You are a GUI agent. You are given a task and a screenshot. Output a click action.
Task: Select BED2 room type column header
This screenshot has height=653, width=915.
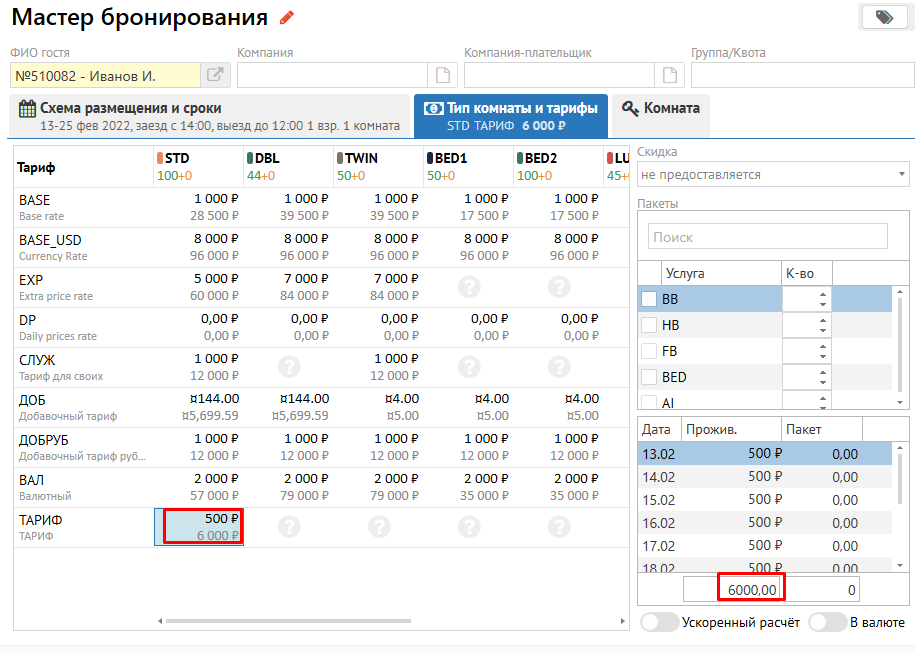[x=558, y=167]
